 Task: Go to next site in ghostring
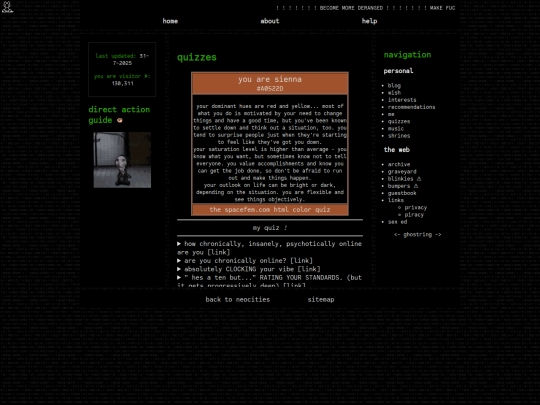[x=438, y=235]
